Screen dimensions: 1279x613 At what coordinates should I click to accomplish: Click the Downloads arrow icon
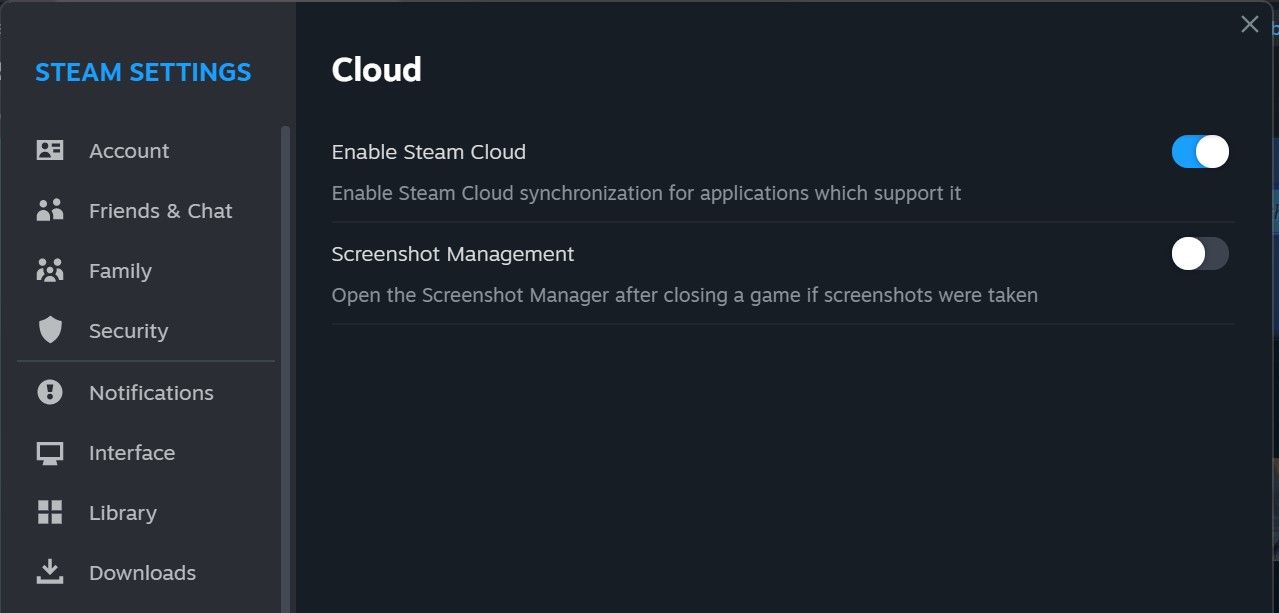[50, 572]
